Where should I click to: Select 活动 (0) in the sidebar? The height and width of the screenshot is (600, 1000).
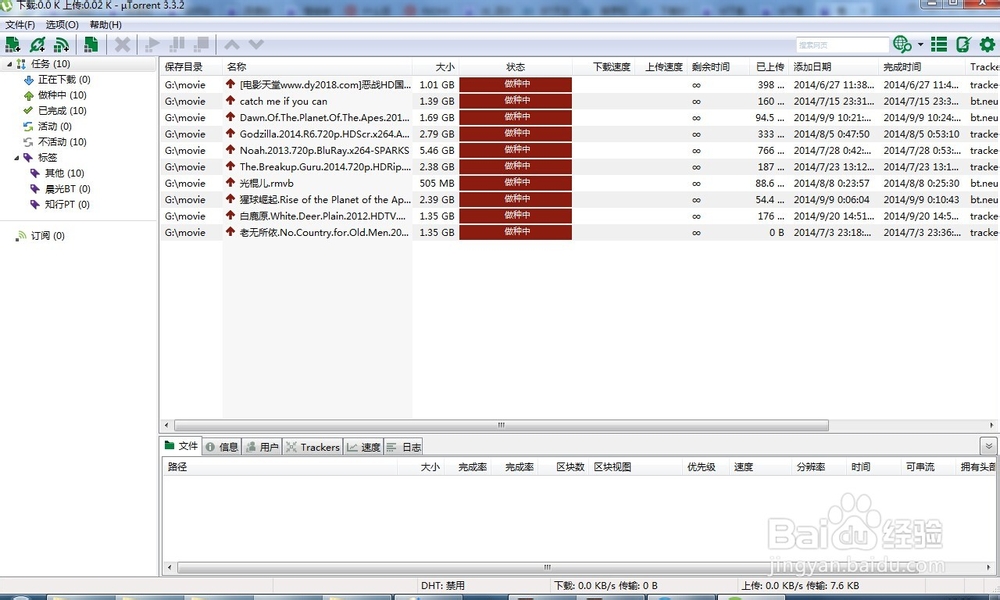[x=54, y=126]
